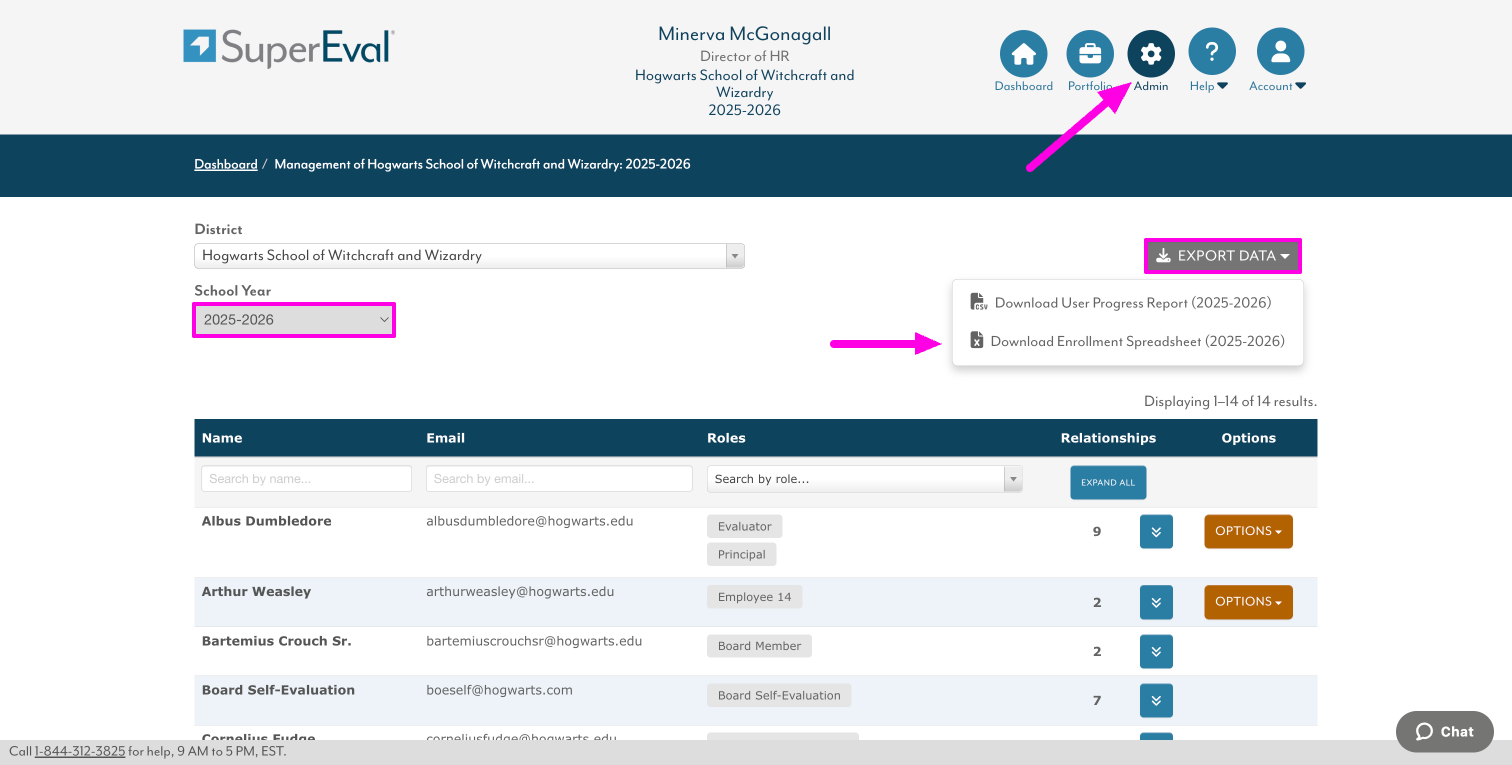Click the name Bartemius Crouch Sr.

(x=277, y=641)
